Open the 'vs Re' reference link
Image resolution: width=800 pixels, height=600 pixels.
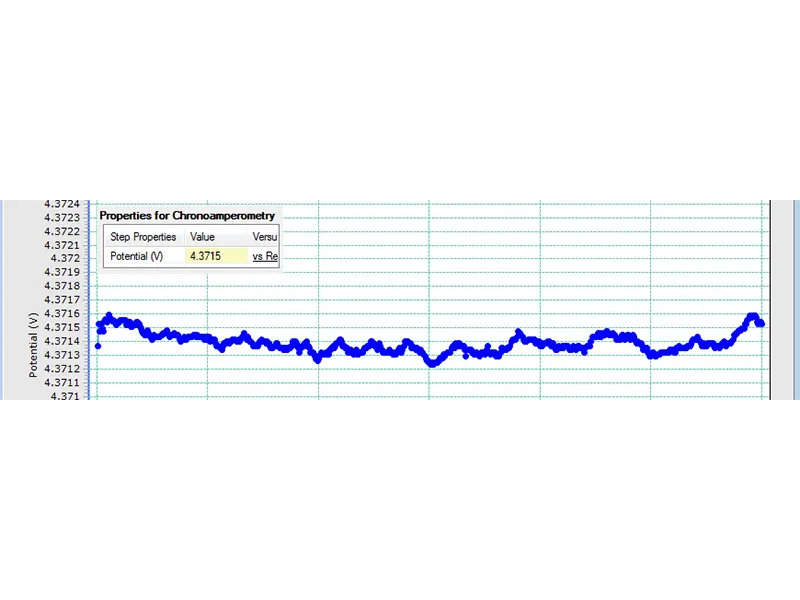pos(265,256)
